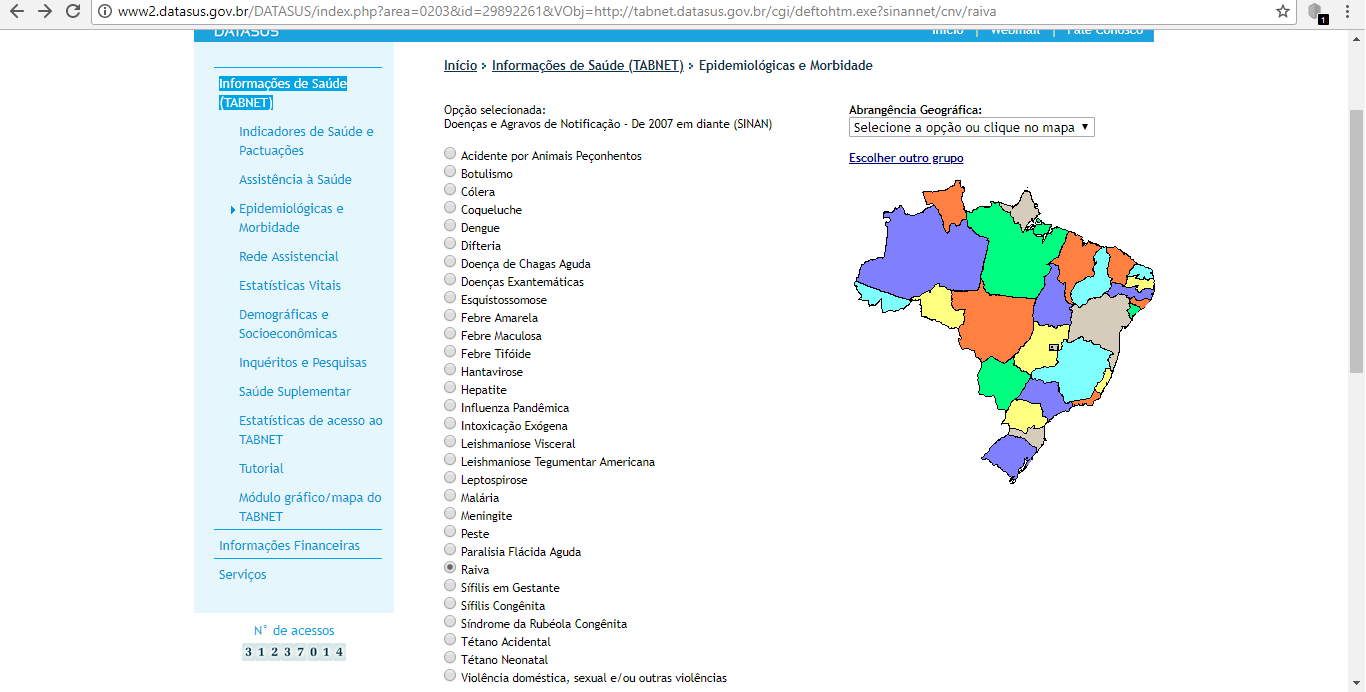Open Estatísticas Vitais in sidebar menu
This screenshot has width=1366, height=692.
290,286
